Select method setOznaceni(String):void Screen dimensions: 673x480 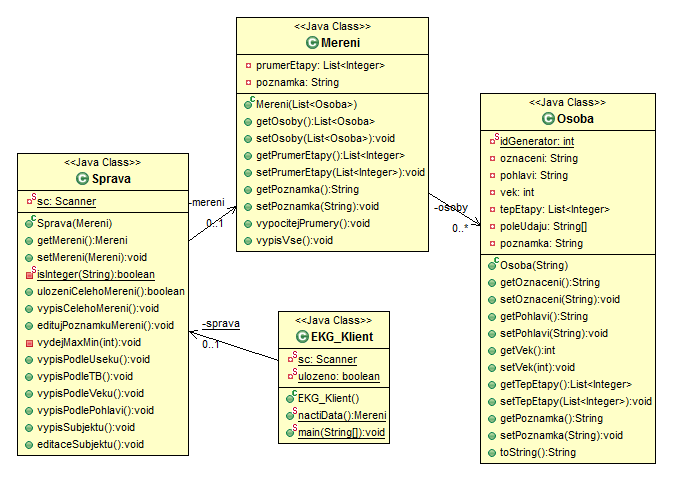pos(560,299)
